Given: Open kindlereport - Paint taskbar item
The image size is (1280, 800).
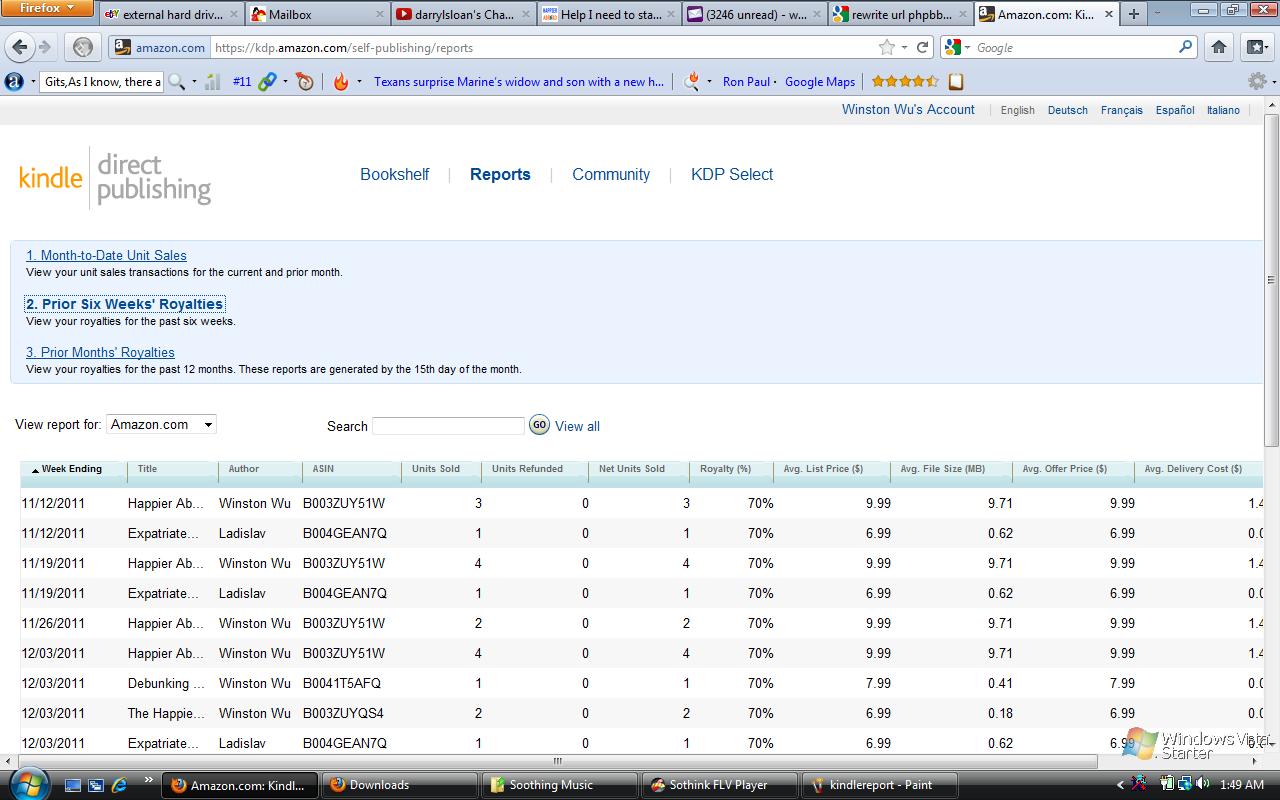Looking at the screenshot, I should point(880,785).
